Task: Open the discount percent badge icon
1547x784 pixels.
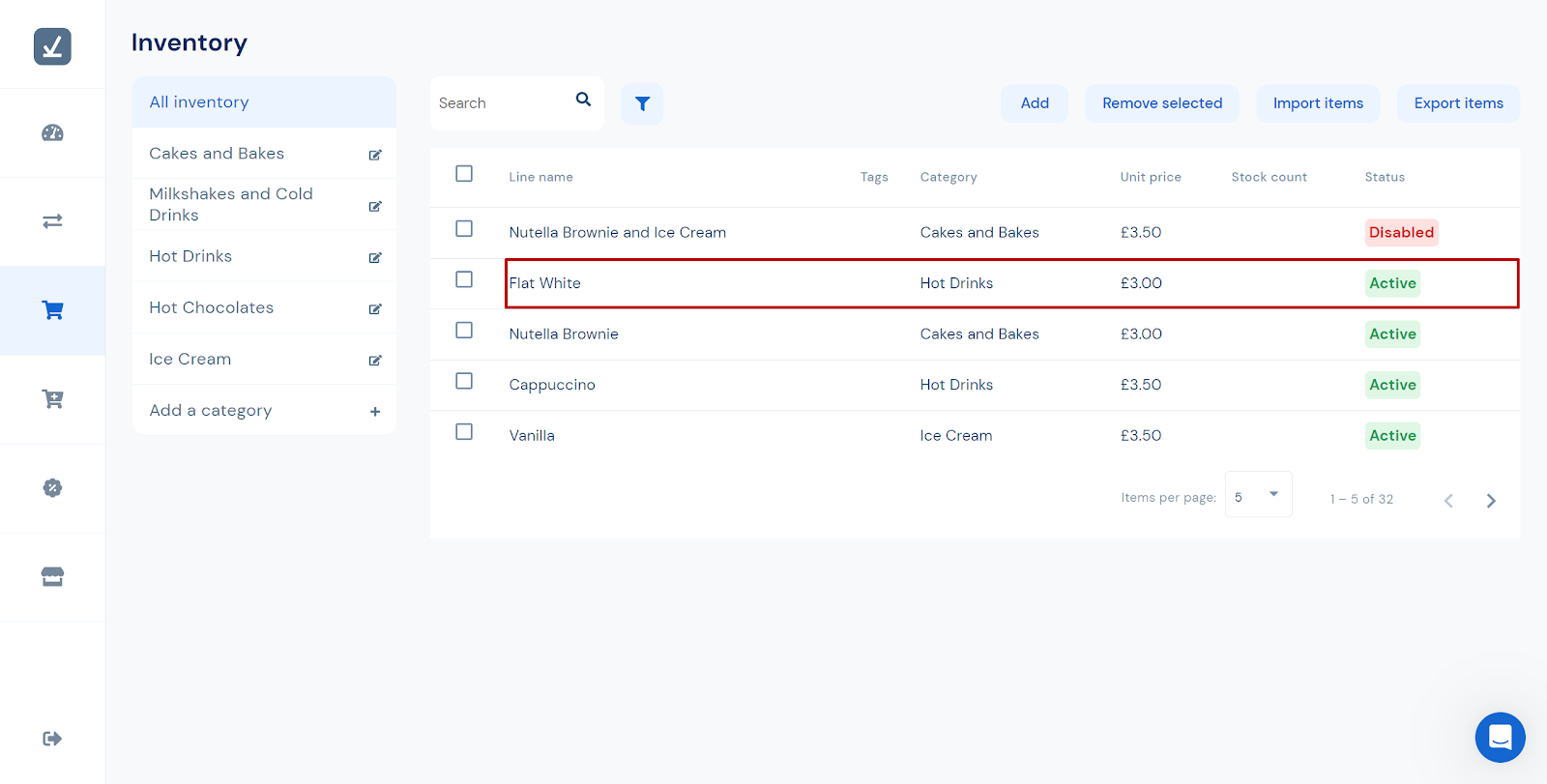Action: [52, 488]
